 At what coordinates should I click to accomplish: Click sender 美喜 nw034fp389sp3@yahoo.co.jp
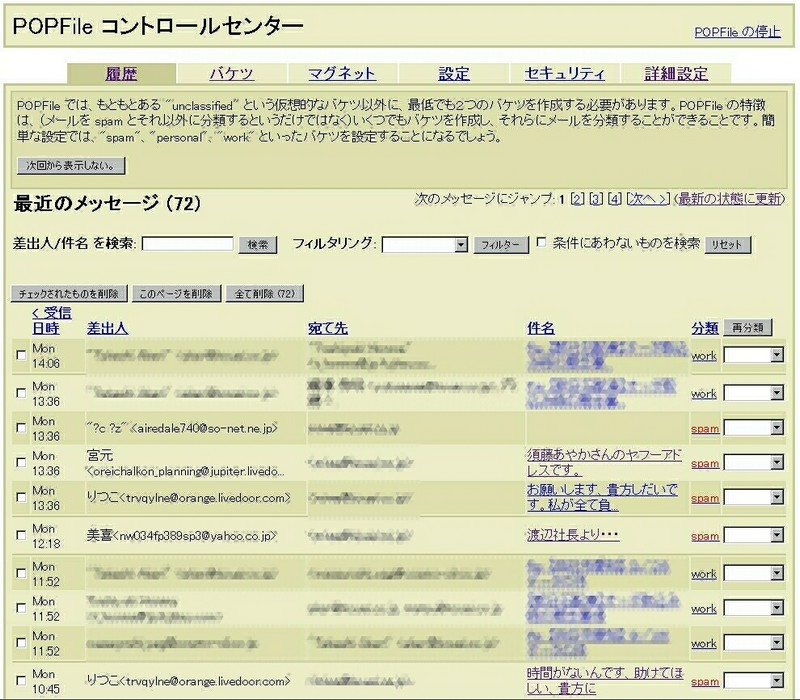point(182,535)
